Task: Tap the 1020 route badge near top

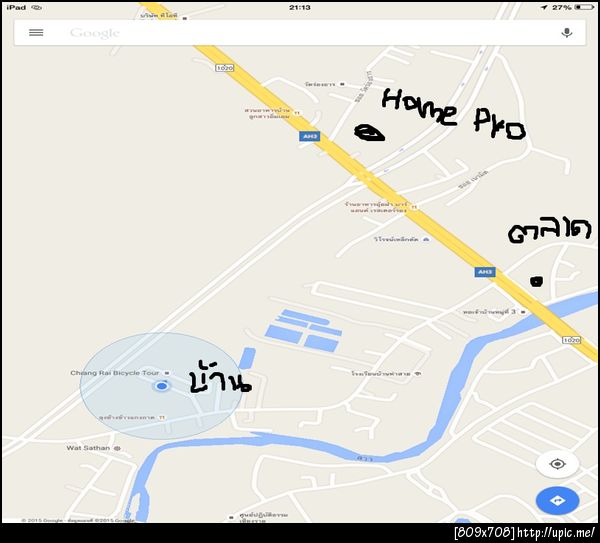Action: click(225, 68)
